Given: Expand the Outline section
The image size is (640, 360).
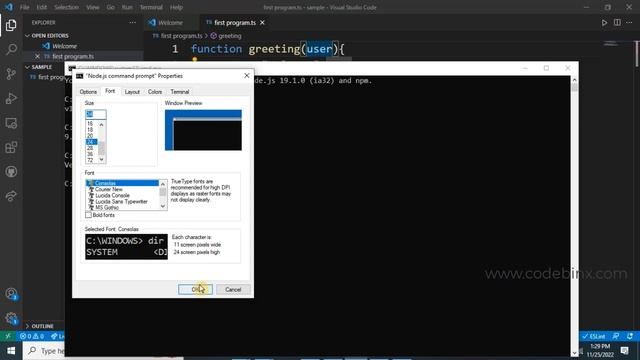Looking at the screenshot, I should 27,326.
